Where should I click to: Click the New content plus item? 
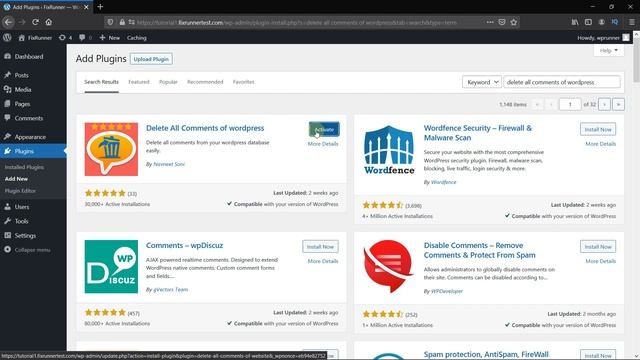tap(109, 38)
